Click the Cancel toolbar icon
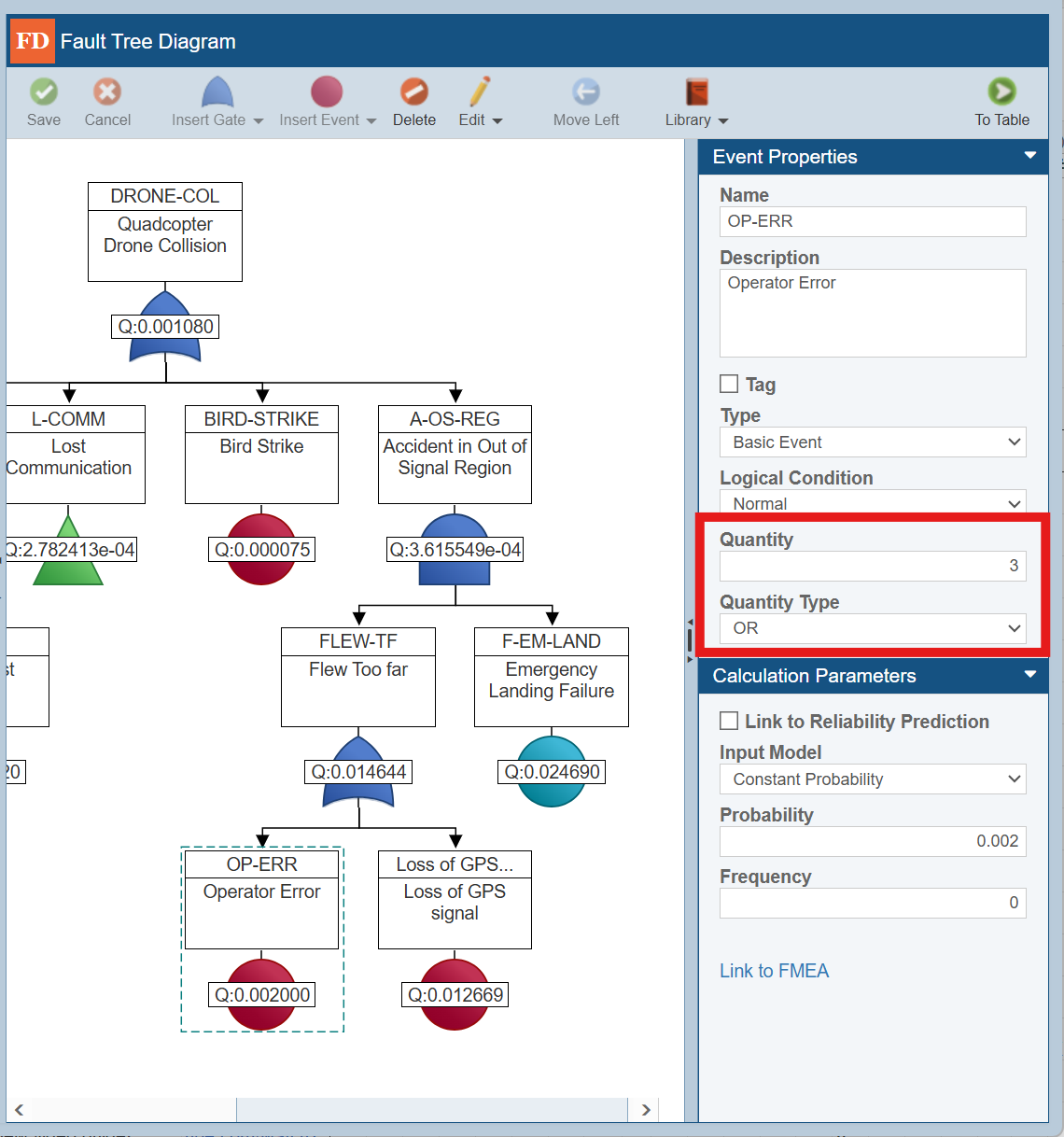Screen dimensions: 1064x1137 coord(106,101)
